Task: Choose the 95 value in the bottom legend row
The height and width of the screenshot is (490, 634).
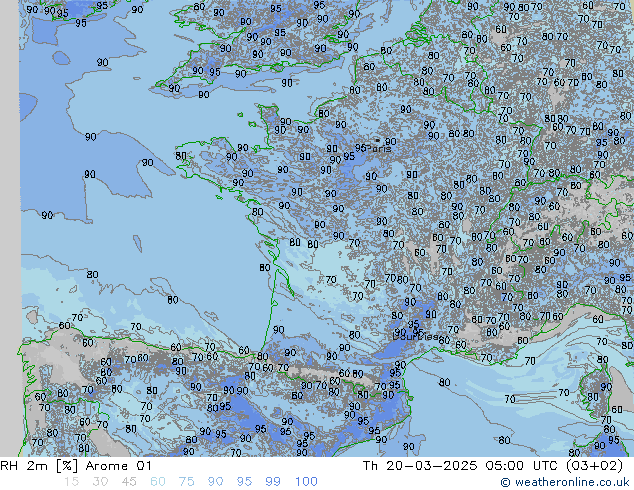Action: pyautogui.click(x=245, y=481)
